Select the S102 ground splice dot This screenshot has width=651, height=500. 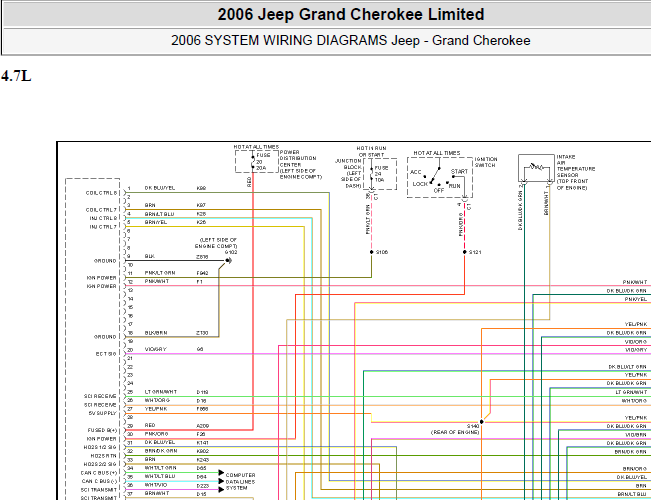coord(228,261)
